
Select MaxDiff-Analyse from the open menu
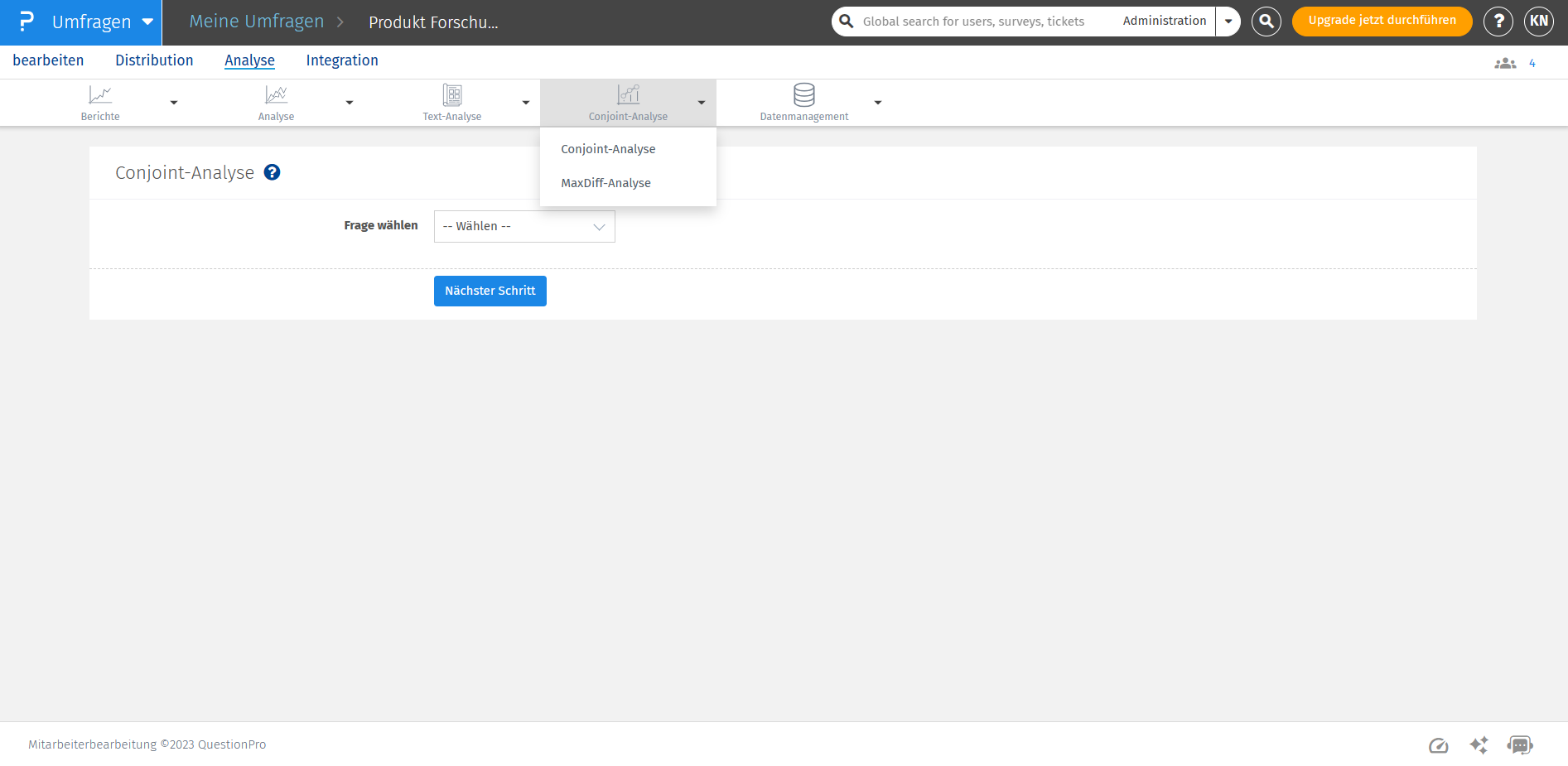[605, 183]
